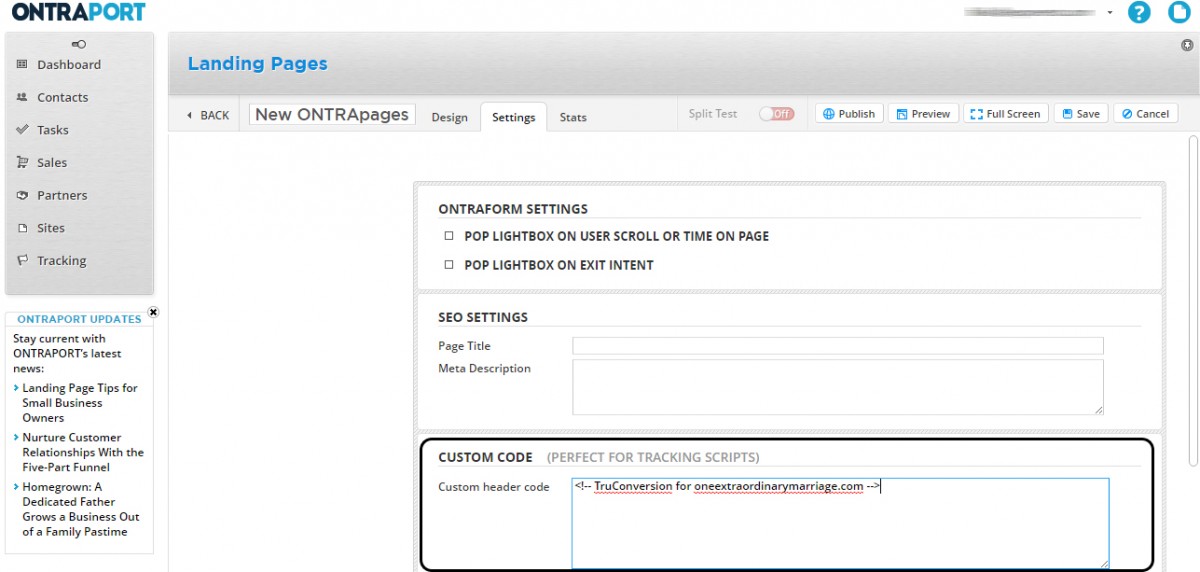Open Landing Page Tips for Small Business Owners
This screenshot has width=1200, height=572.
pyautogui.click(x=79, y=403)
